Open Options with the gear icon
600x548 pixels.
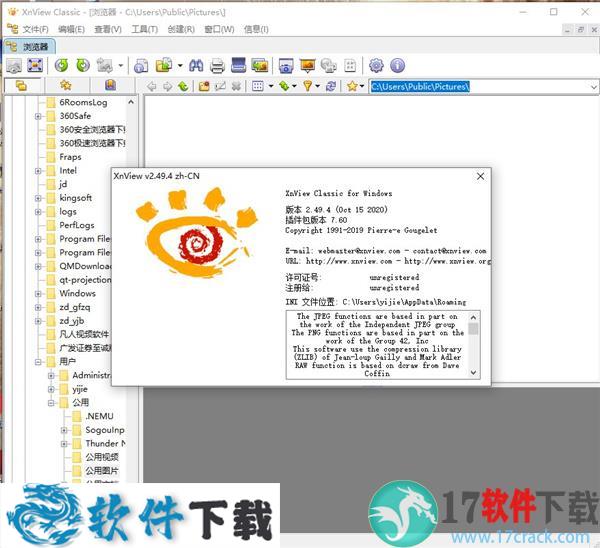(376, 65)
